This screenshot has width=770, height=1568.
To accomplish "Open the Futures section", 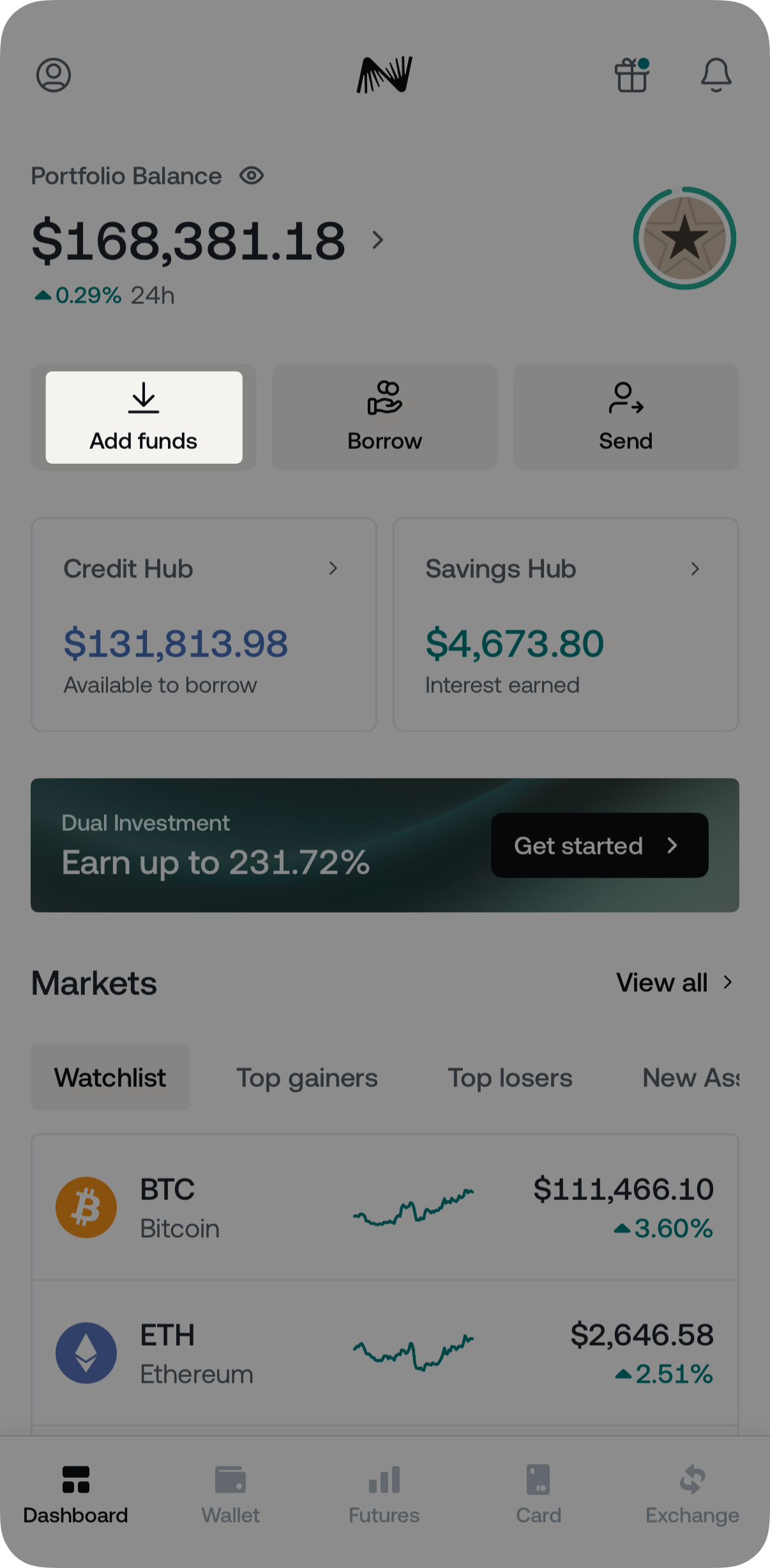I will coord(384,1493).
